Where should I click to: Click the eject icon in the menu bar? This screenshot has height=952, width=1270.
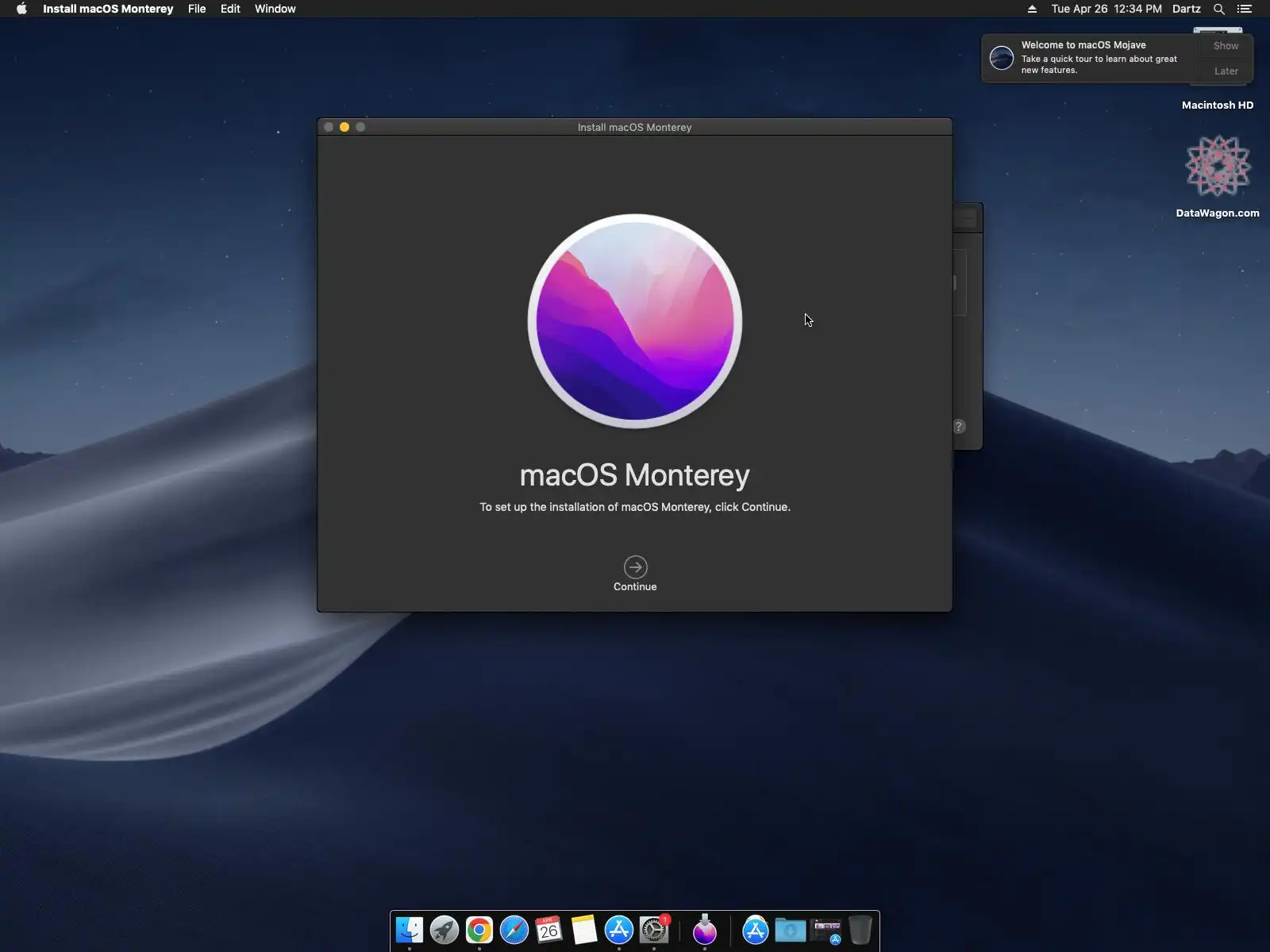(1032, 9)
